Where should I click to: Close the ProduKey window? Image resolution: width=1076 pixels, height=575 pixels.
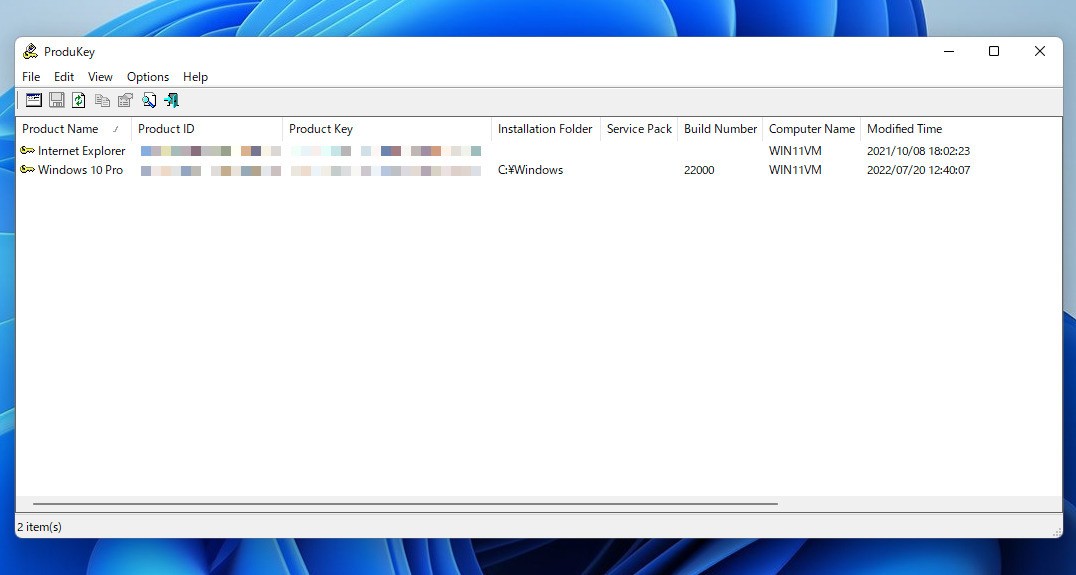[x=1040, y=51]
